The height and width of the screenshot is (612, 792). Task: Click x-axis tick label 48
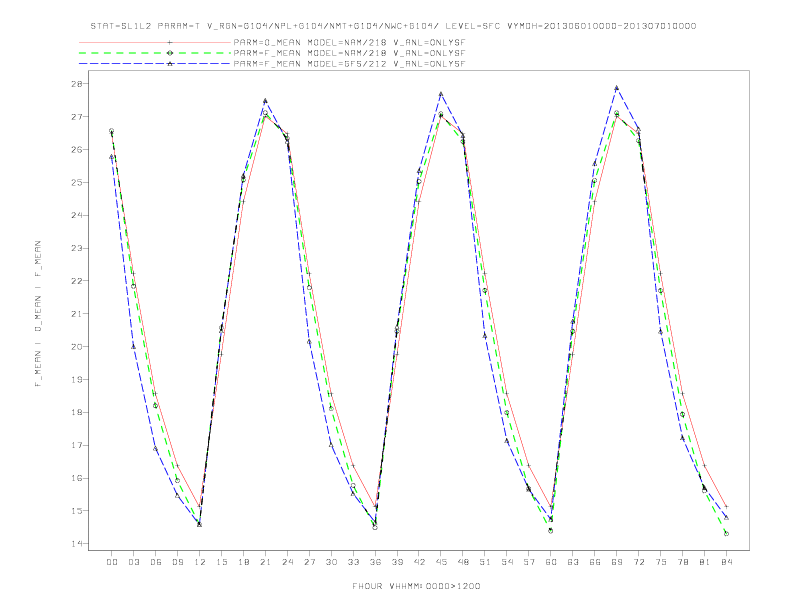463,562
